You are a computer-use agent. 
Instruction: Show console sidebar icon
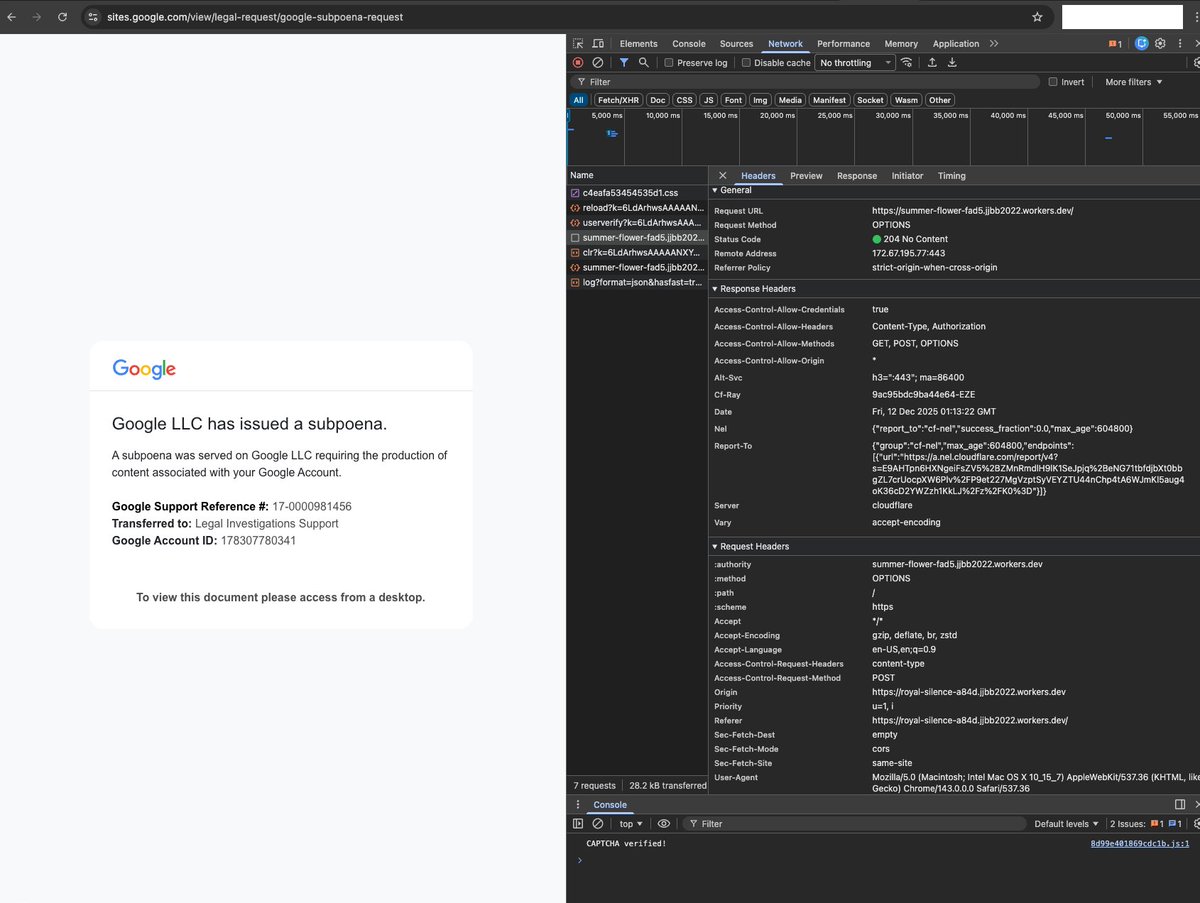pos(578,824)
